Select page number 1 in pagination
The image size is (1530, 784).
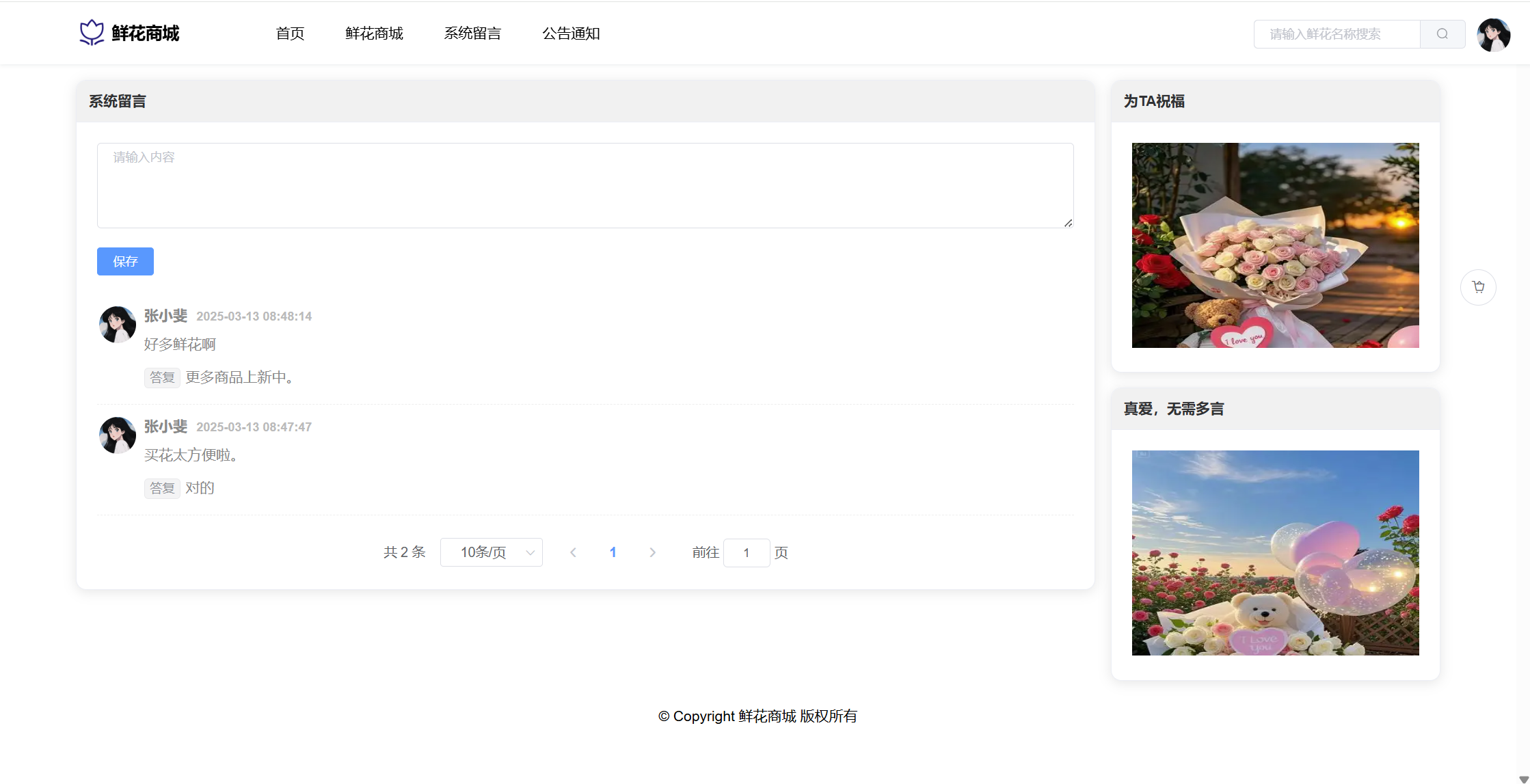pos(613,552)
